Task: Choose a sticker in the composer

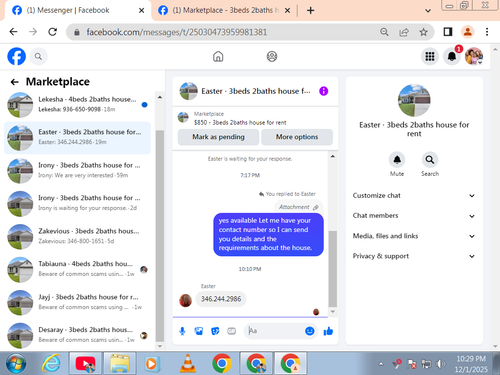Action: (x=215, y=331)
